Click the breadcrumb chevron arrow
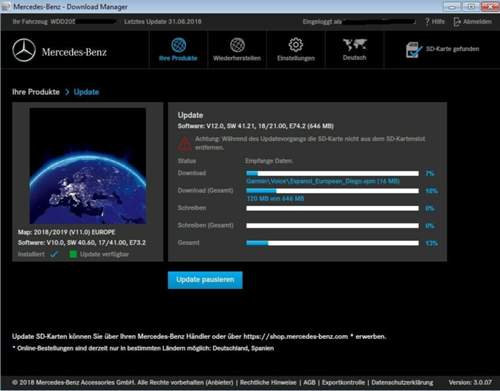Viewport: 500px width, 391px height. point(67,92)
